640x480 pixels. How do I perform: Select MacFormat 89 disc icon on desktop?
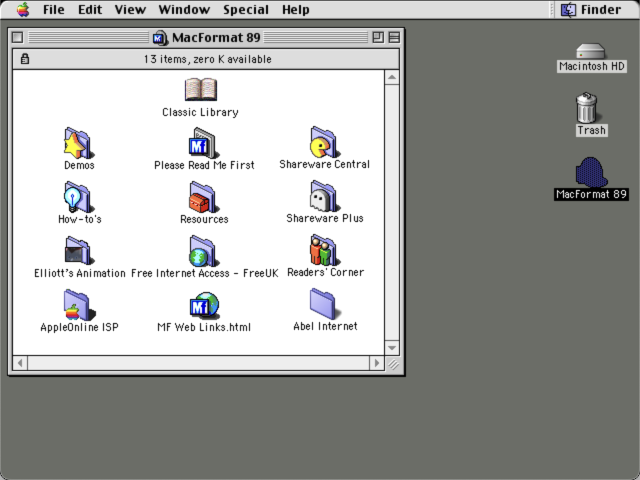click(x=591, y=172)
